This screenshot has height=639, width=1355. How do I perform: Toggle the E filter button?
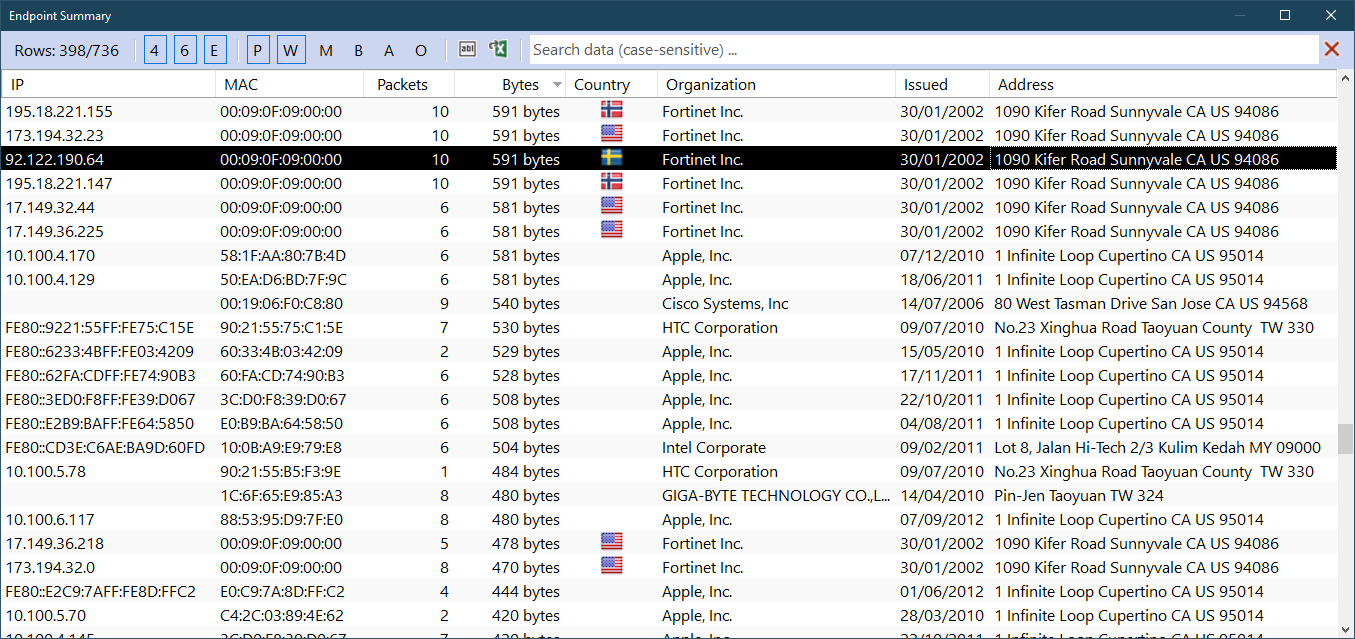point(215,50)
